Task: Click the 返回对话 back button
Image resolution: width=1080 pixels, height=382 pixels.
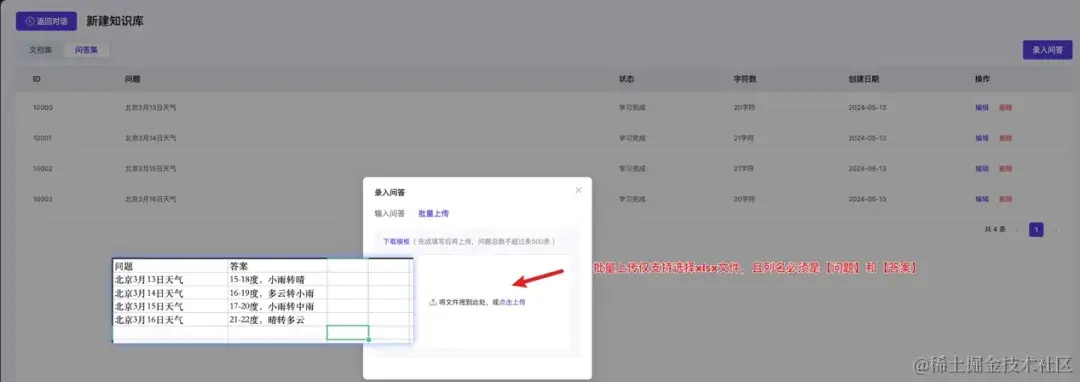Action: pyautogui.click(x=46, y=21)
